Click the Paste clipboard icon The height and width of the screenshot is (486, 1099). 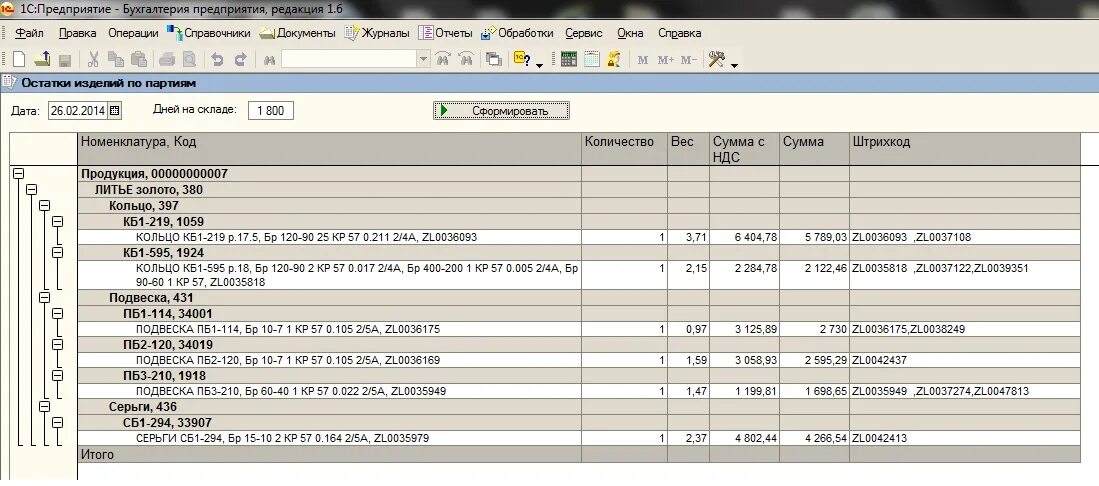point(139,60)
